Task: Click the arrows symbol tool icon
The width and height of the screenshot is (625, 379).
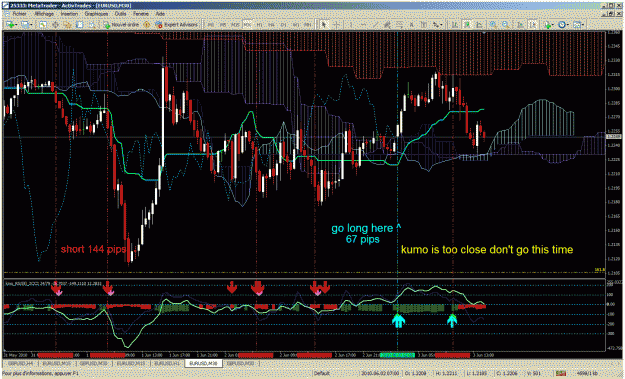Action: [436, 25]
